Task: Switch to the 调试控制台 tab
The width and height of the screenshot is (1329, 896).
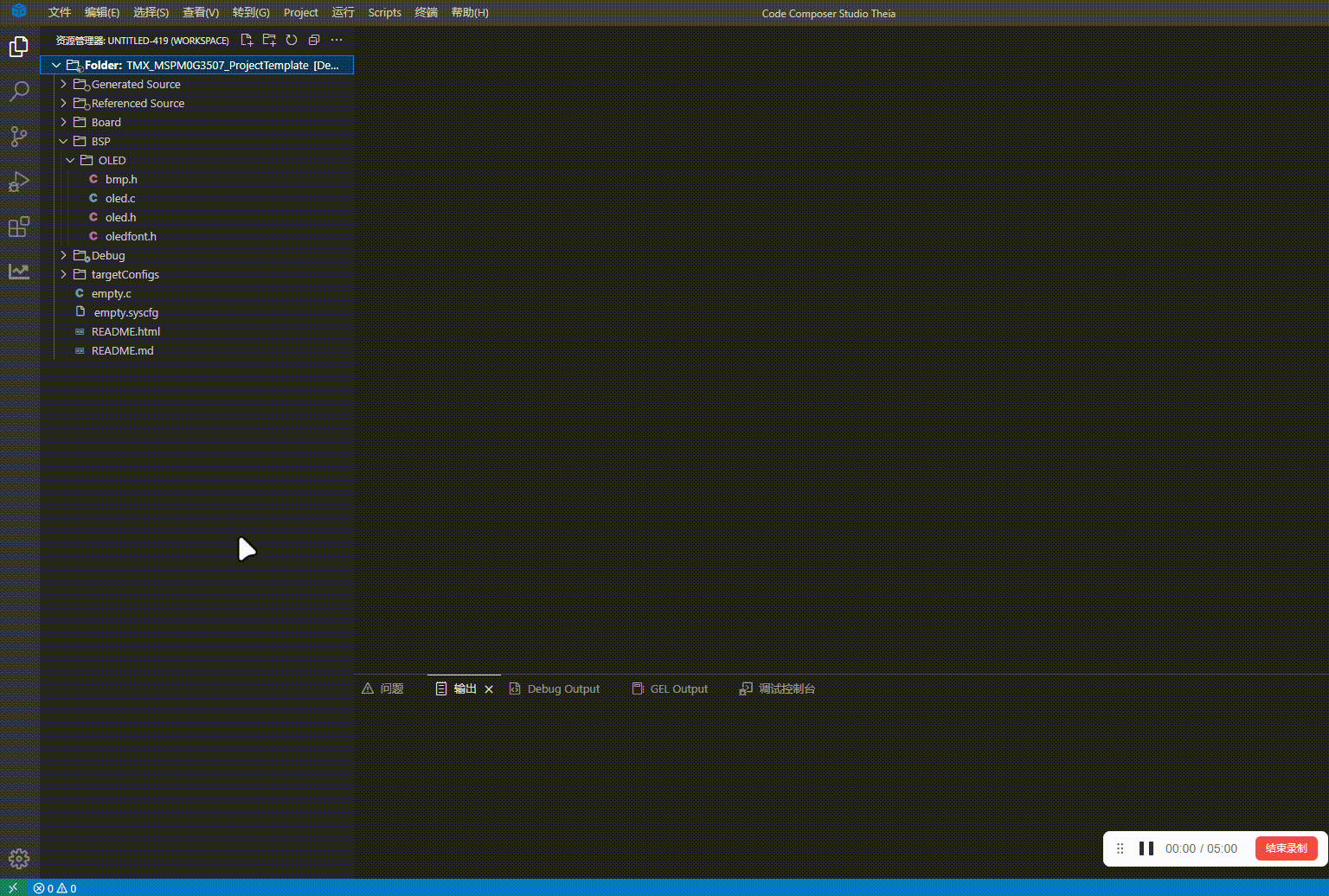Action: point(777,689)
